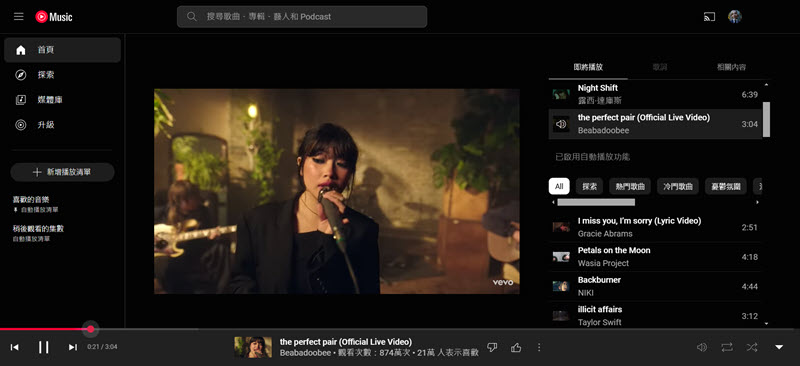This screenshot has height=366, width=800.
Task: Play Petals on the Moon
Action: pos(656,257)
